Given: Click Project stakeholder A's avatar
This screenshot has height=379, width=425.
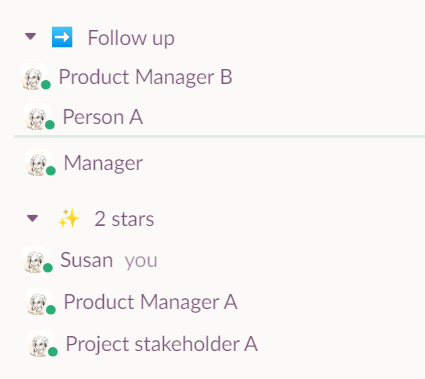Looking at the screenshot, I should click(x=40, y=344).
